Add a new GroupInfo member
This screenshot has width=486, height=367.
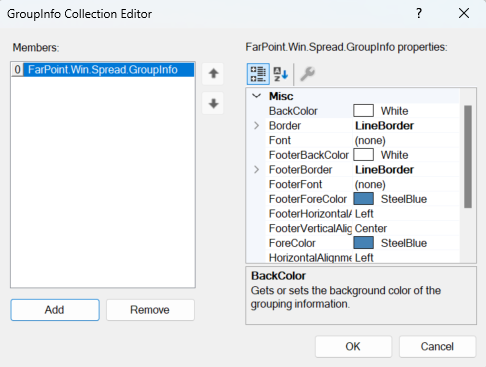[x=55, y=310]
